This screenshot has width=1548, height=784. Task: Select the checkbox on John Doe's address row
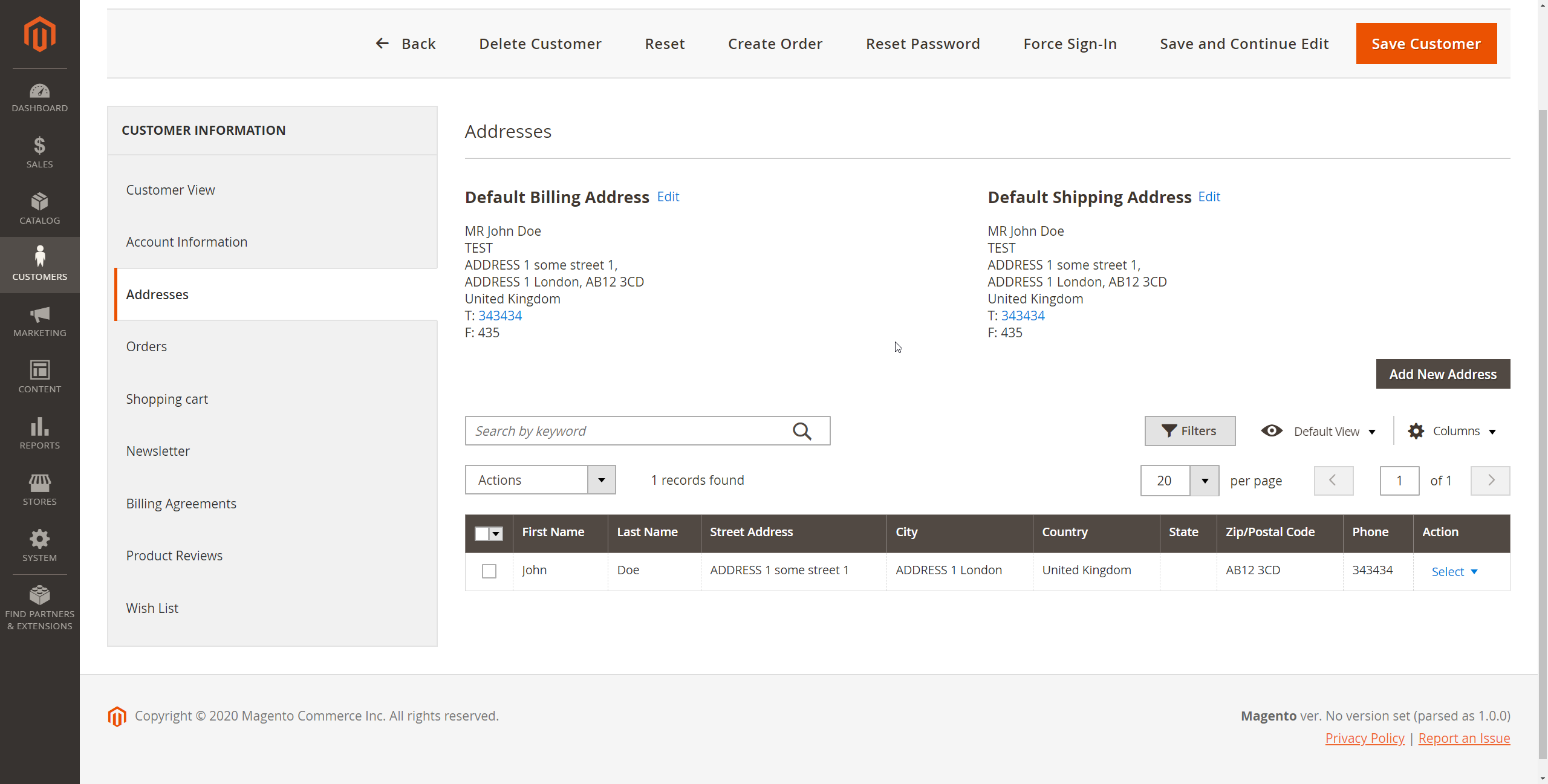[489, 571]
